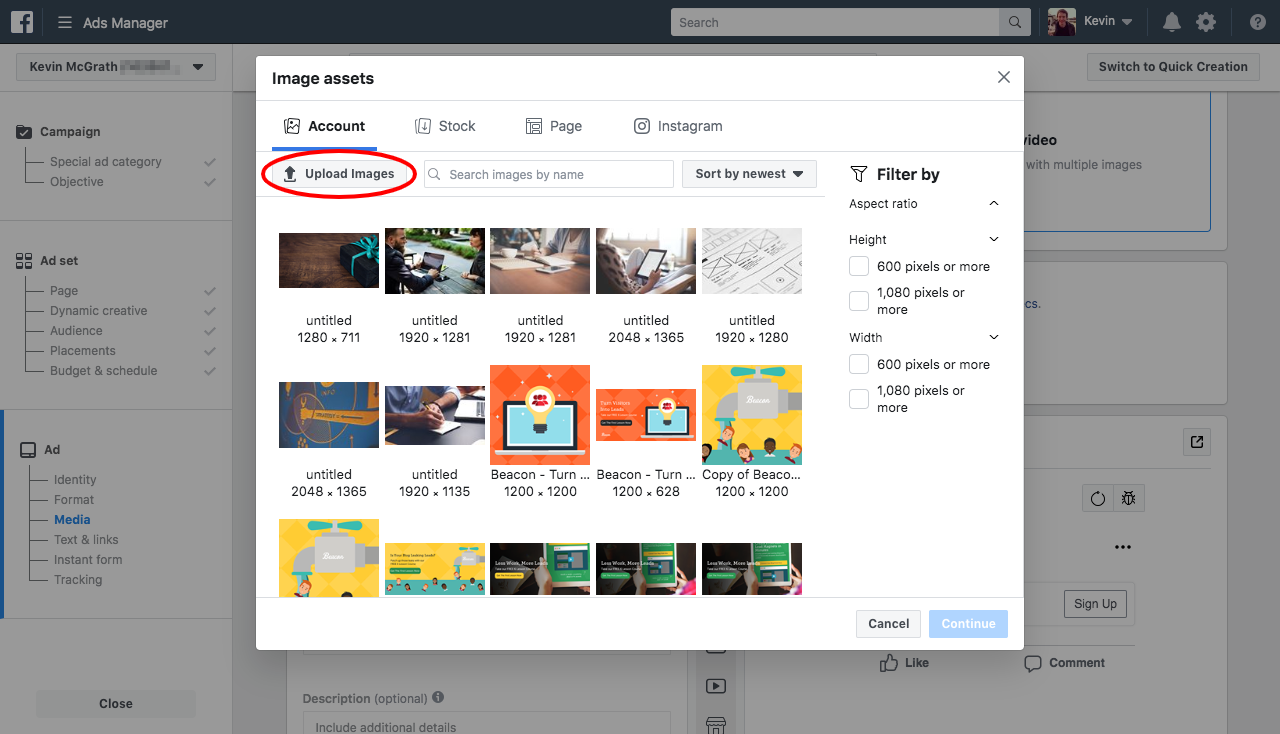Switch to the Stock tab
The width and height of the screenshot is (1280, 734).
pyautogui.click(x=445, y=126)
